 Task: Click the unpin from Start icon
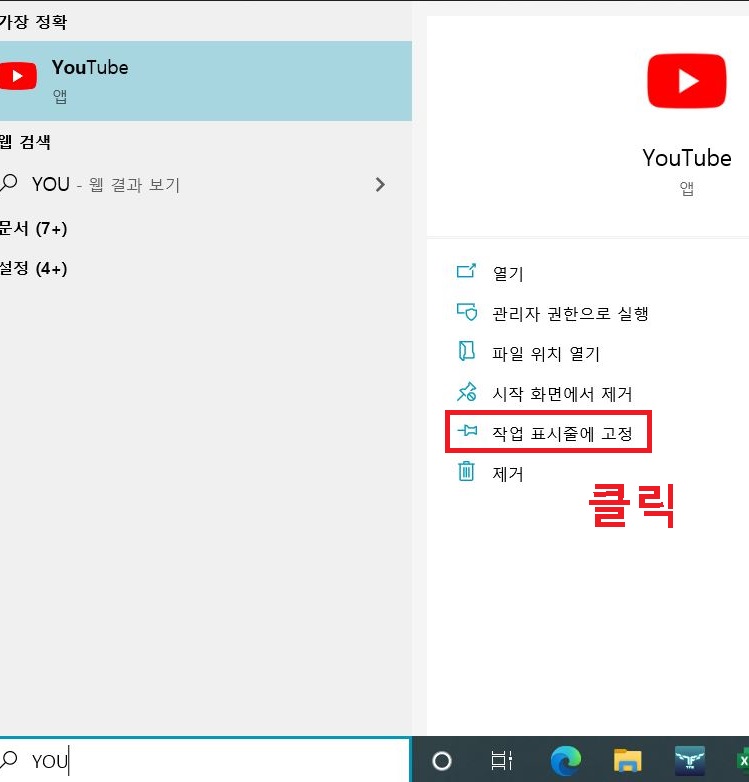(467, 392)
